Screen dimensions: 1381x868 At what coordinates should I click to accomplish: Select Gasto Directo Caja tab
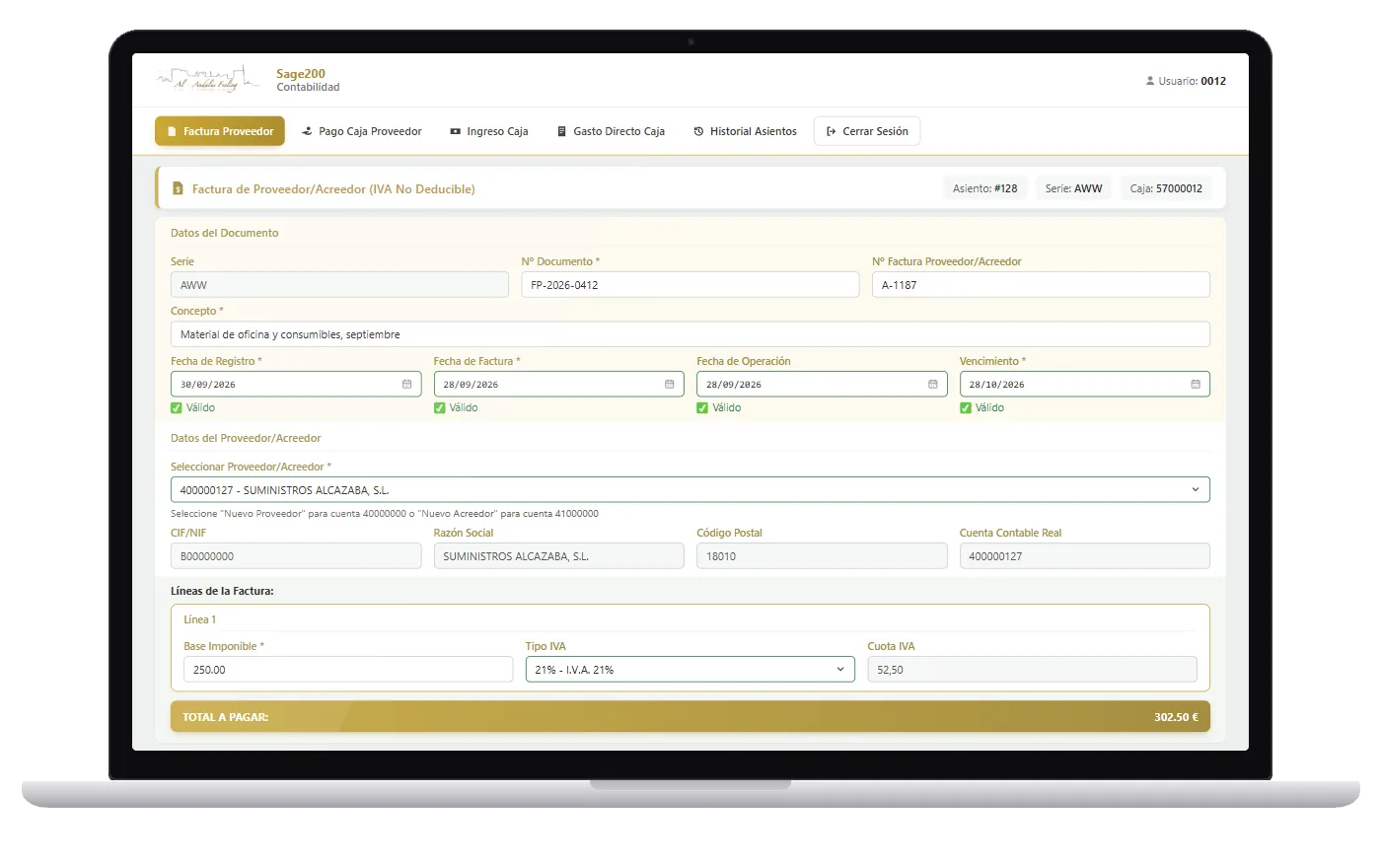(x=611, y=131)
